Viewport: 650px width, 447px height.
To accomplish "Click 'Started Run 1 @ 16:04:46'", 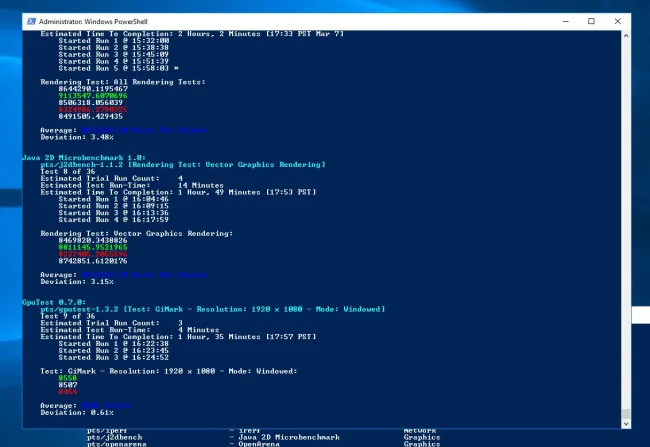I will click(114, 199).
